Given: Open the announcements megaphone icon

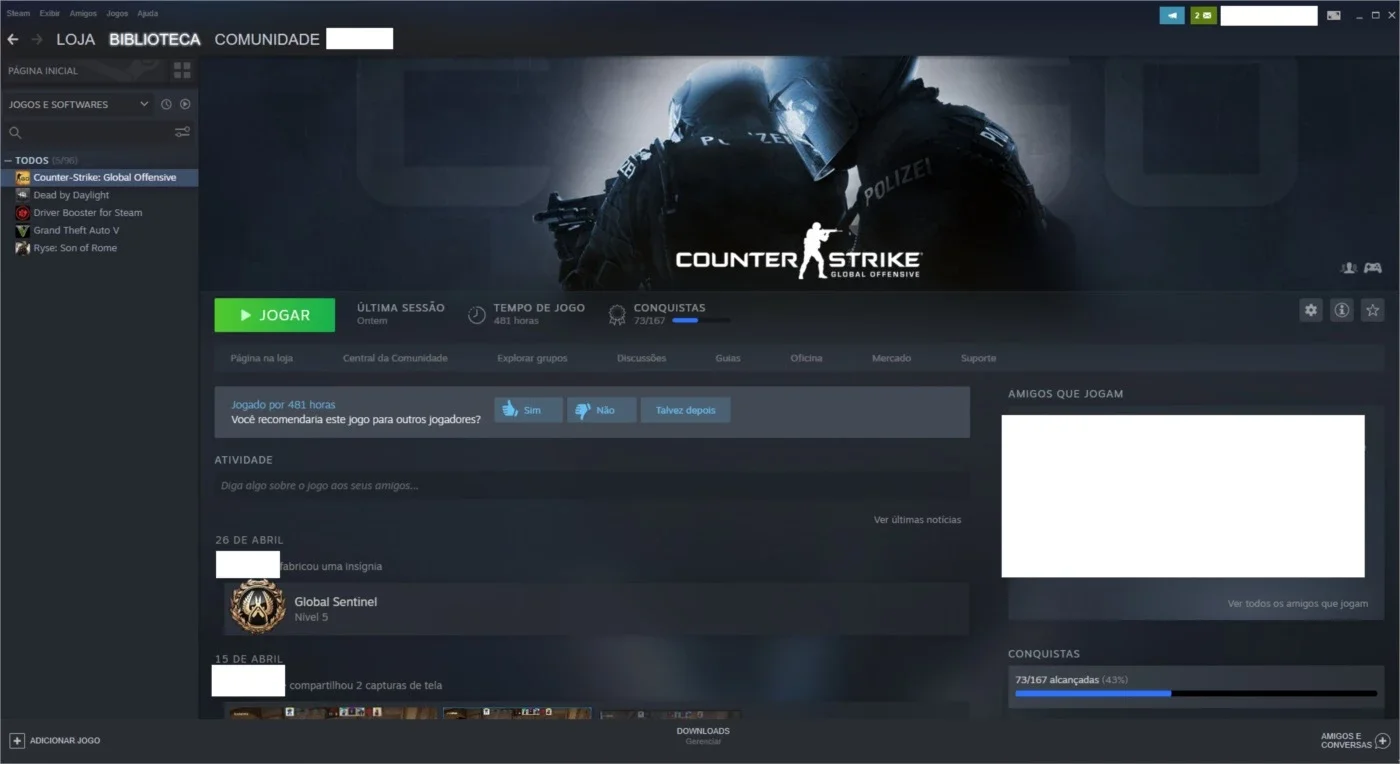Looking at the screenshot, I should coord(1172,15).
